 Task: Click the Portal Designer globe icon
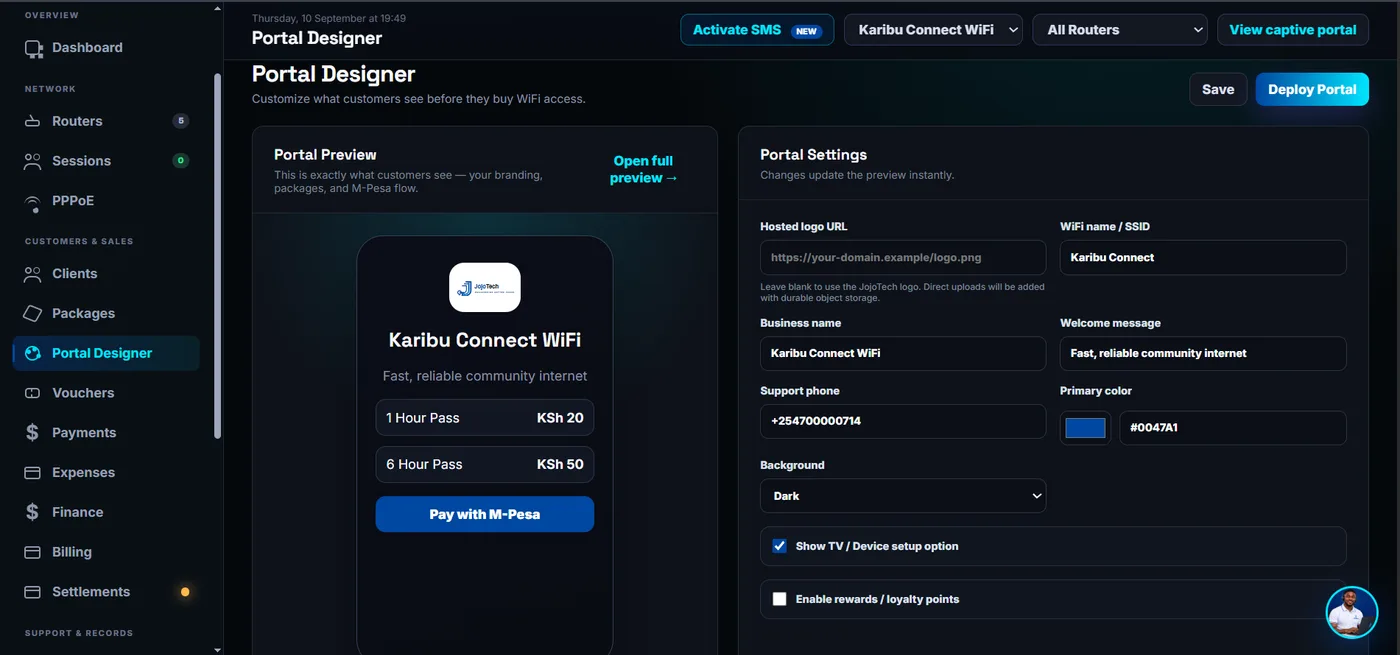(33, 353)
